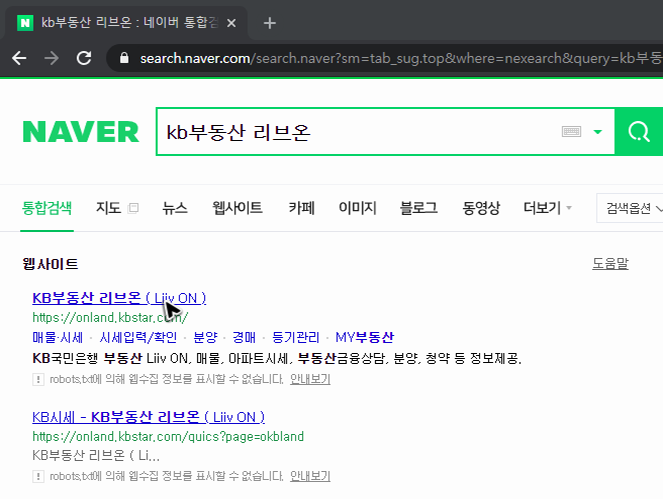Click the address bar URL

coord(401,58)
